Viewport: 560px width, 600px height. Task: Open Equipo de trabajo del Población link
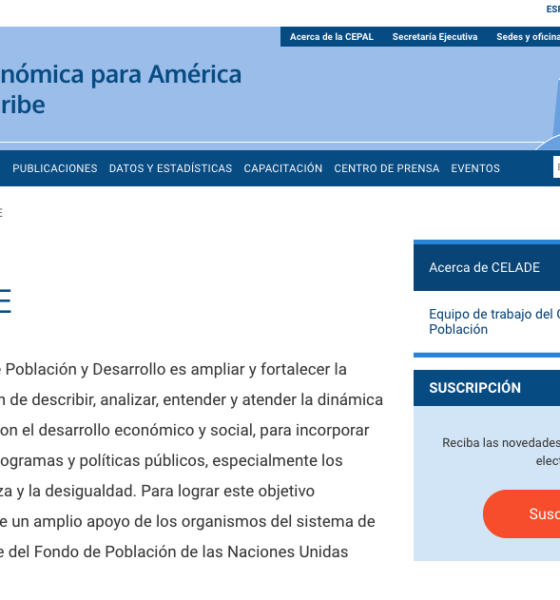click(x=494, y=321)
